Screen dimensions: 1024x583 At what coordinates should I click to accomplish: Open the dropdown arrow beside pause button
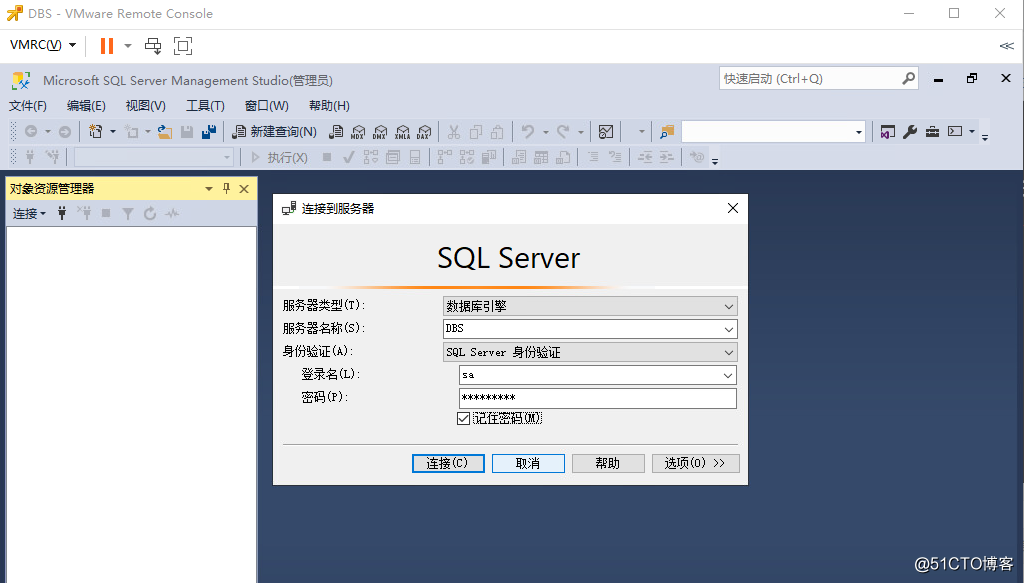[128, 46]
